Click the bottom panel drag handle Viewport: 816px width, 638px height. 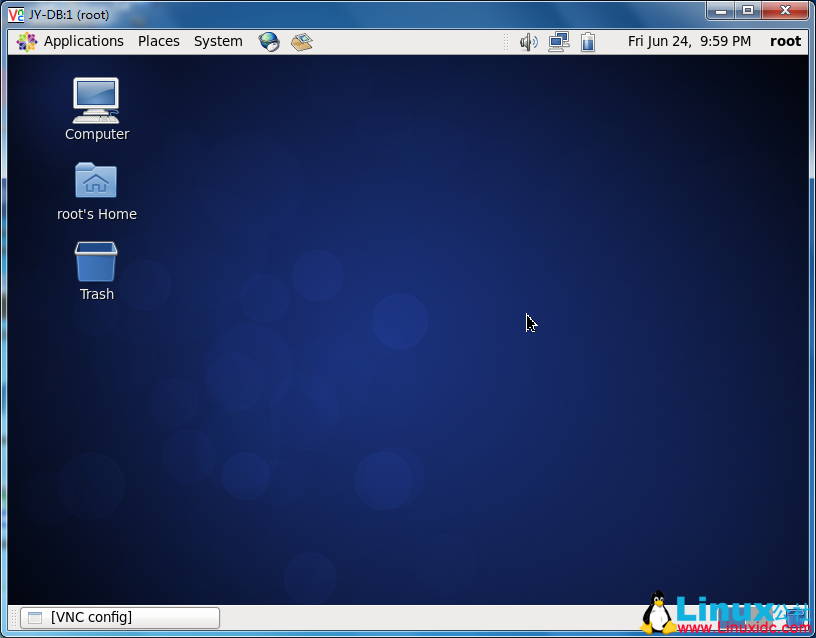pyautogui.click(x=14, y=618)
